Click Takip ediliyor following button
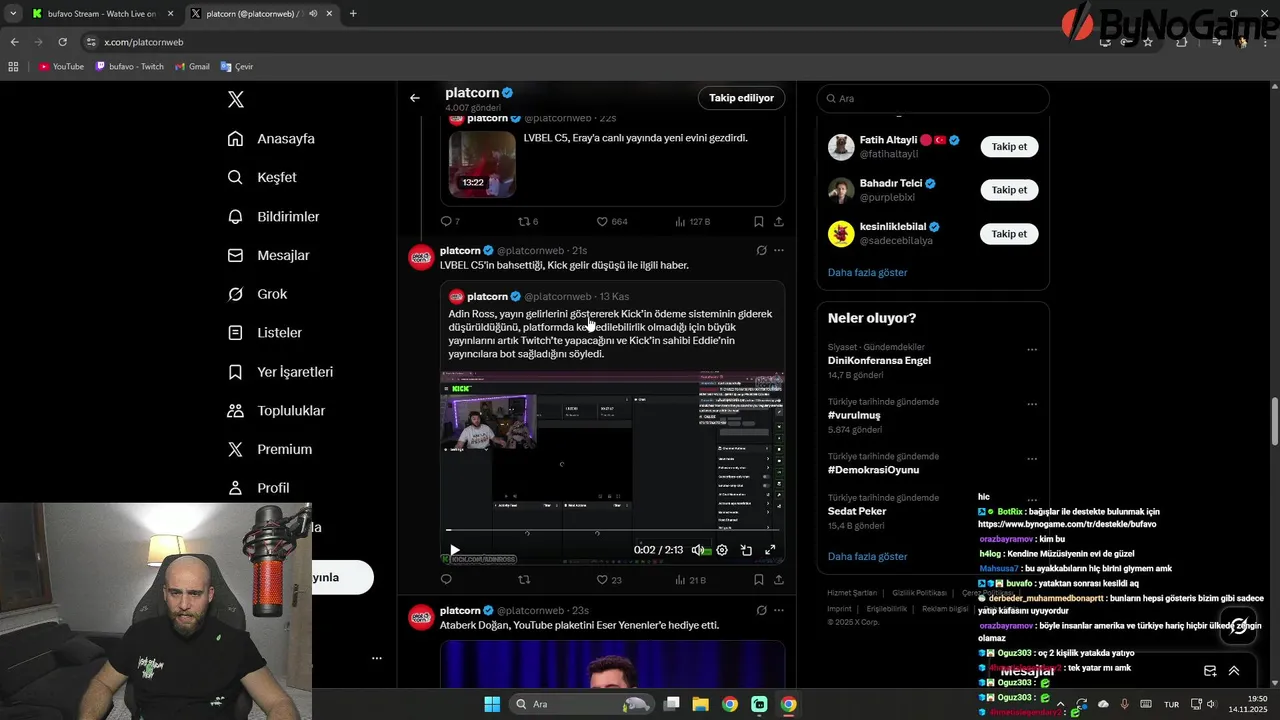Screen dimensions: 1280x720 (741, 98)
